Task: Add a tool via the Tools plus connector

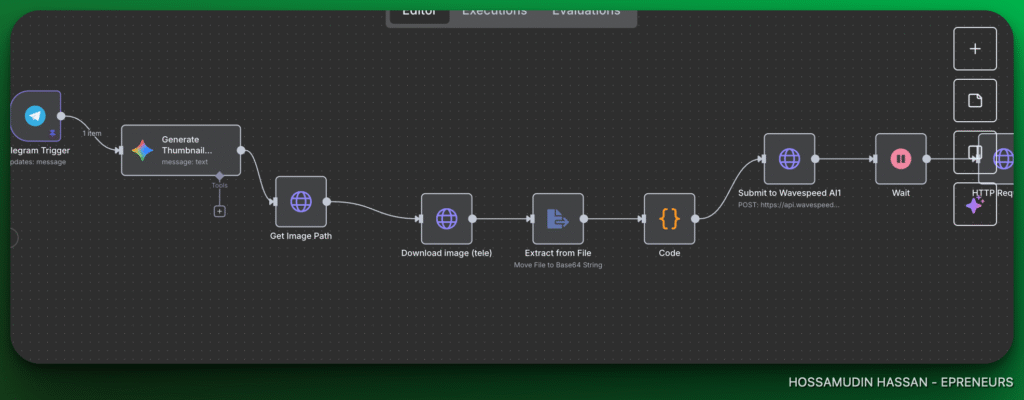Action: [x=220, y=211]
